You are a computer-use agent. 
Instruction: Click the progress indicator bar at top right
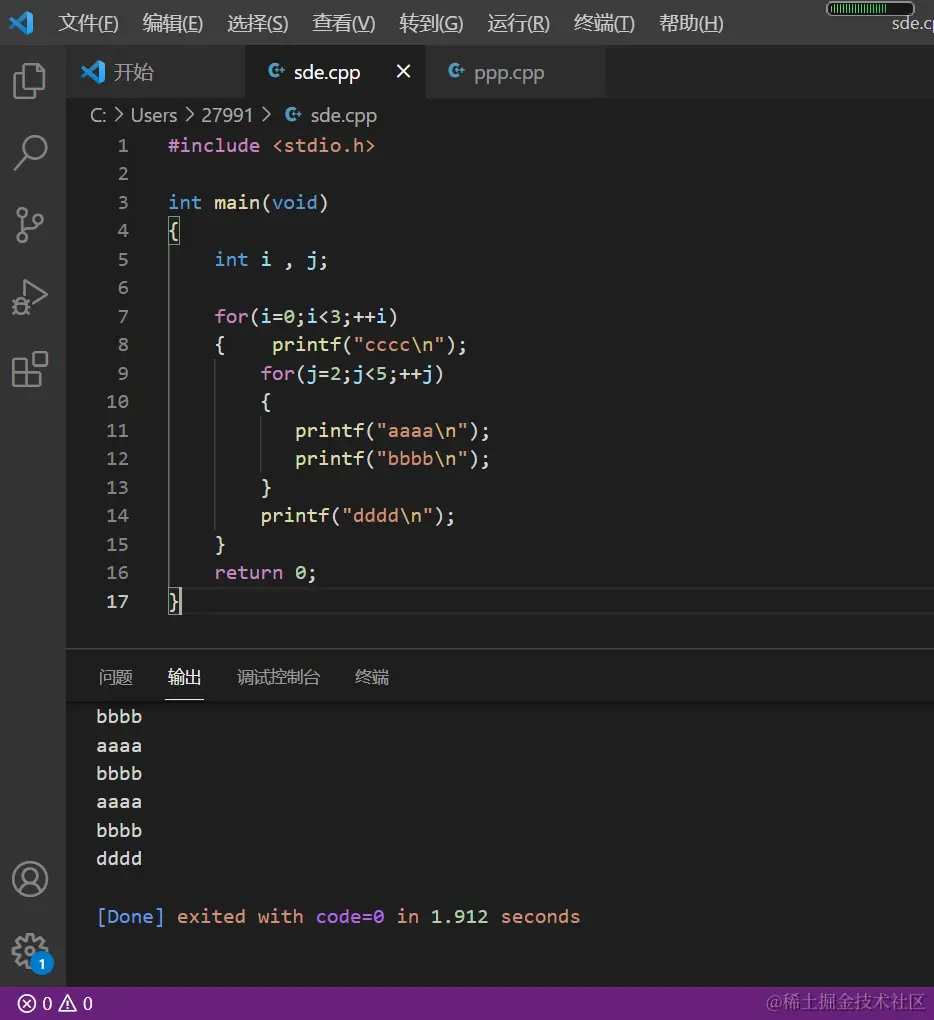[x=870, y=8]
